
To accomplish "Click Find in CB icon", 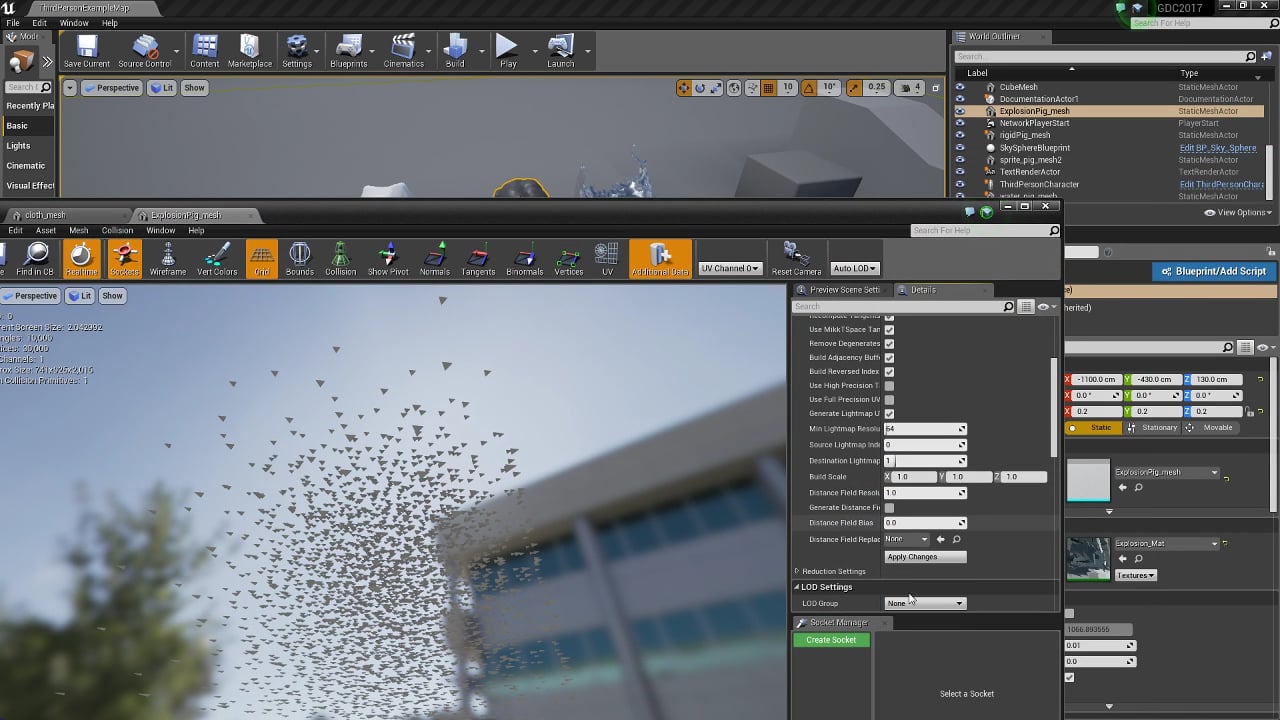I will (35, 259).
